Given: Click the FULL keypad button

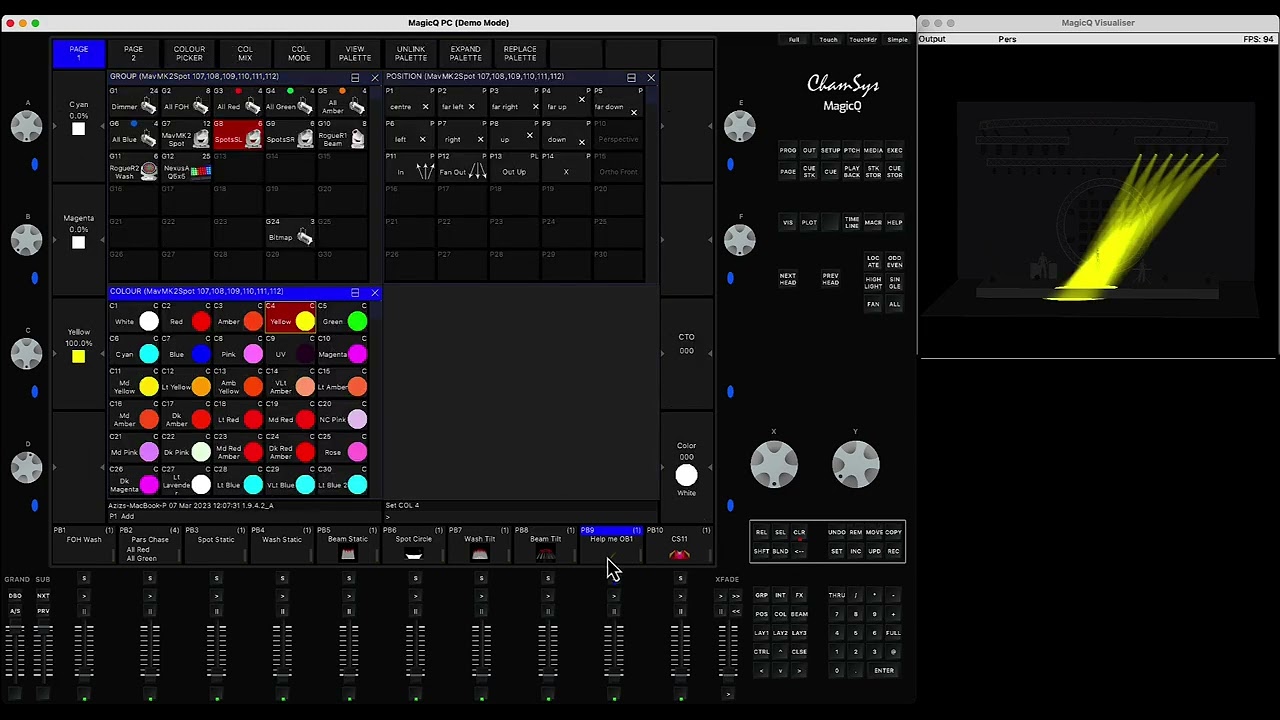Looking at the screenshot, I should pos(893,633).
